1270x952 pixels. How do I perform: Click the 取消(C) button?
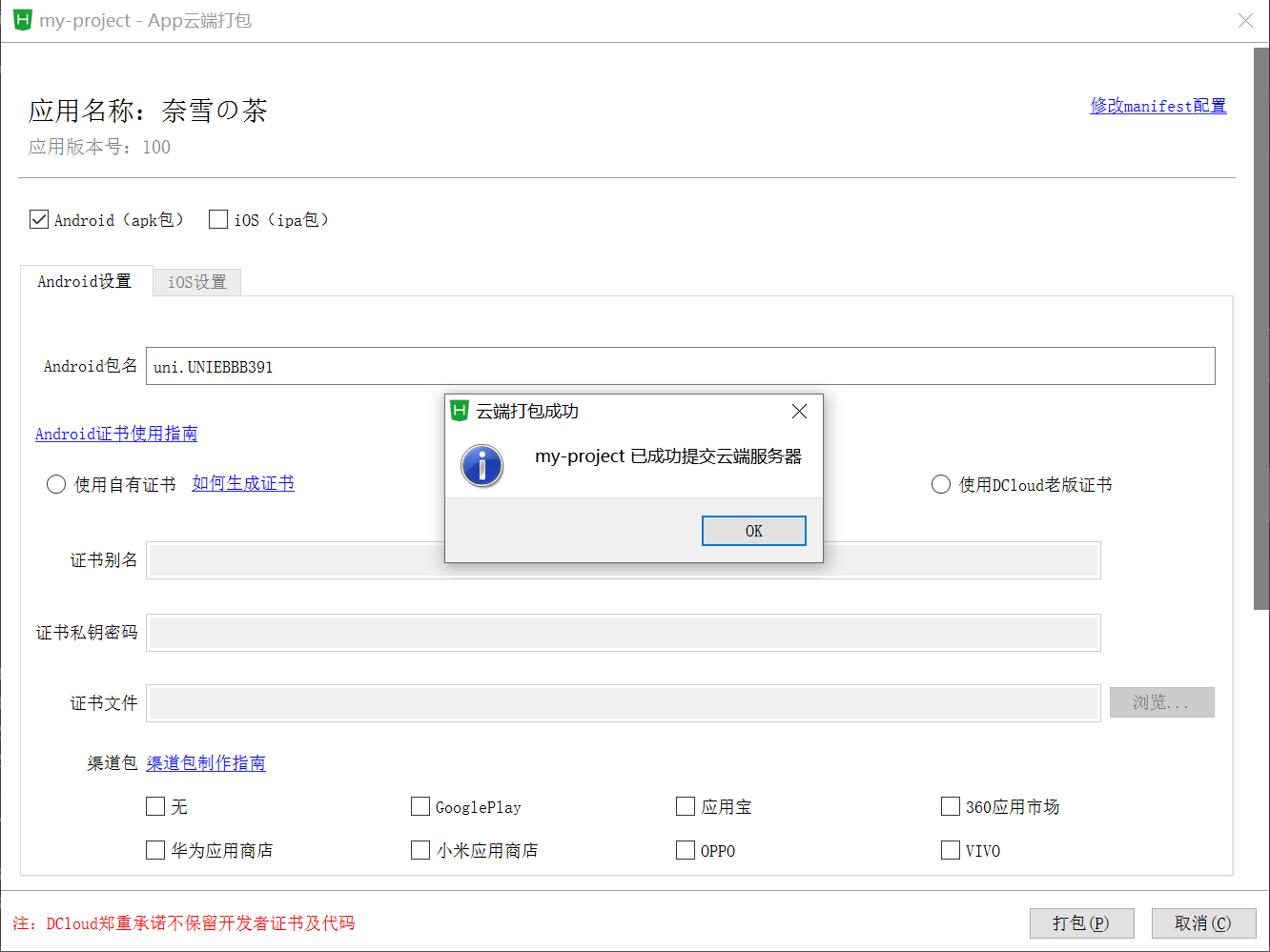pyautogui.click(x=1204, y=923)
